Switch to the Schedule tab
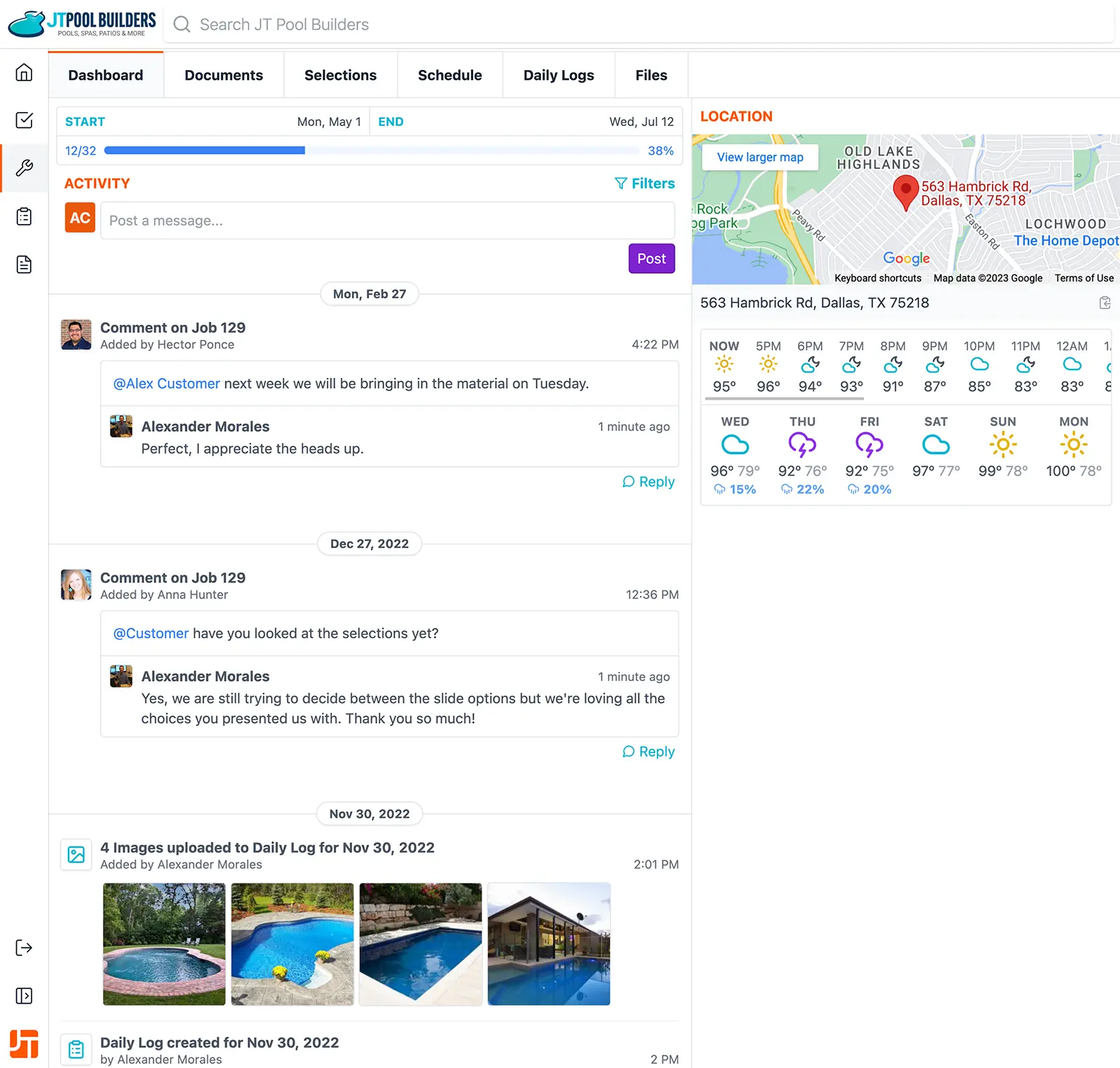 (x=449, y=75)
